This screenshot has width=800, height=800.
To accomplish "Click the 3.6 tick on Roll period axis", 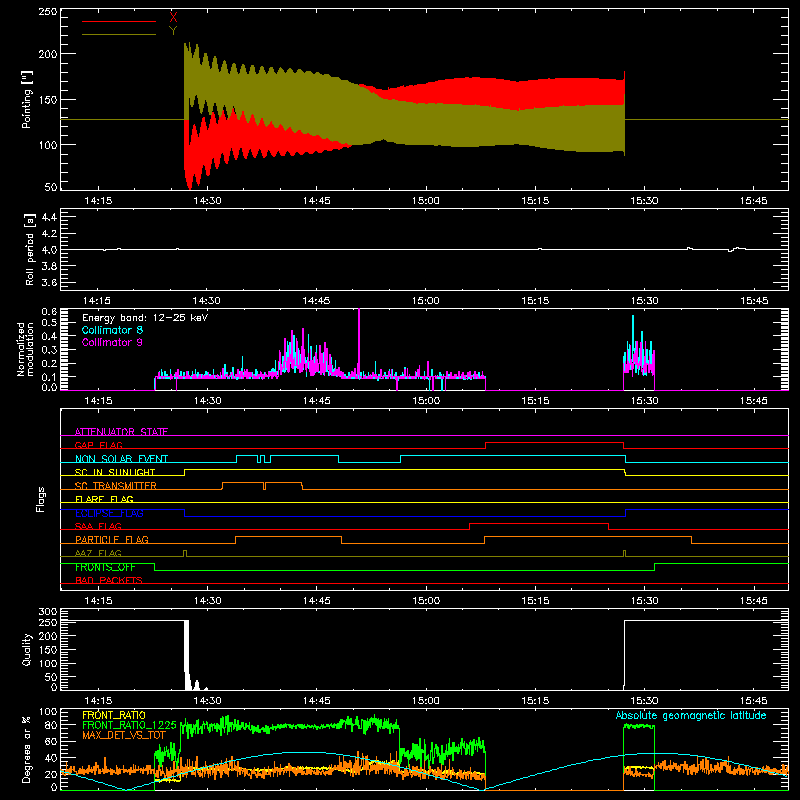I will (49, 282).
